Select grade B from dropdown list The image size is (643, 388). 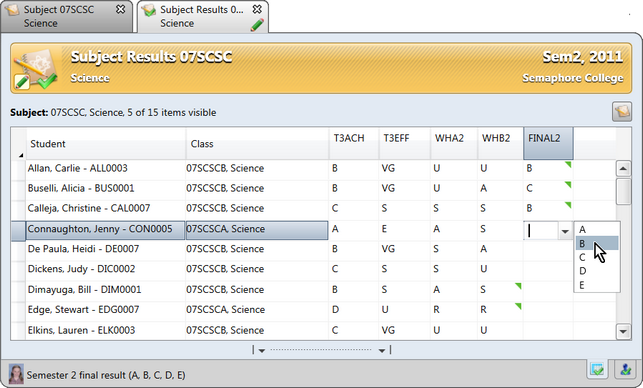coord(597,243)
